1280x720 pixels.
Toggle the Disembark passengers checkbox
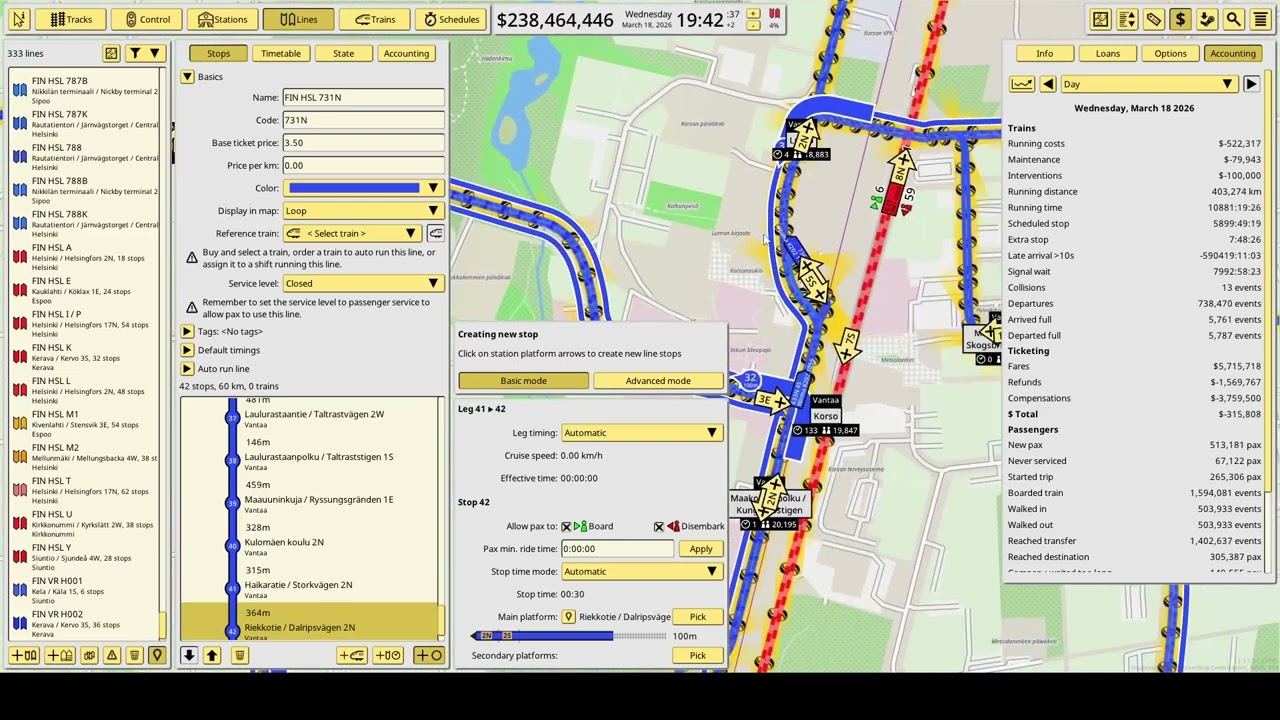pos(659,526)
